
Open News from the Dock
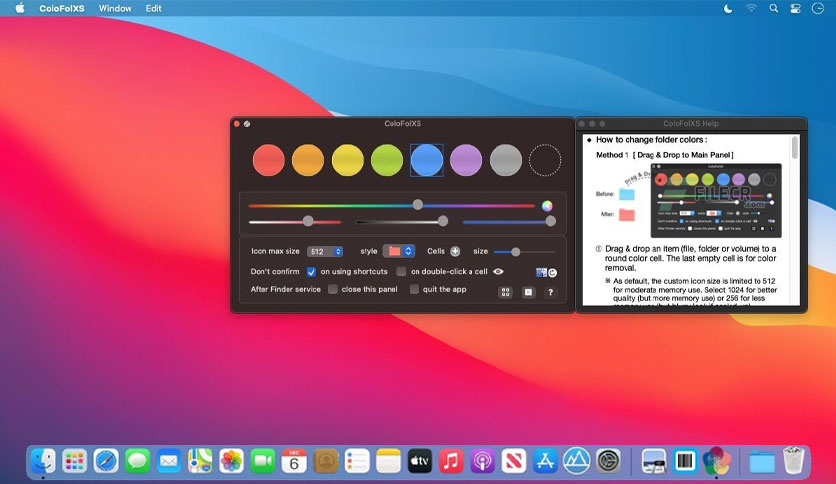514,461
